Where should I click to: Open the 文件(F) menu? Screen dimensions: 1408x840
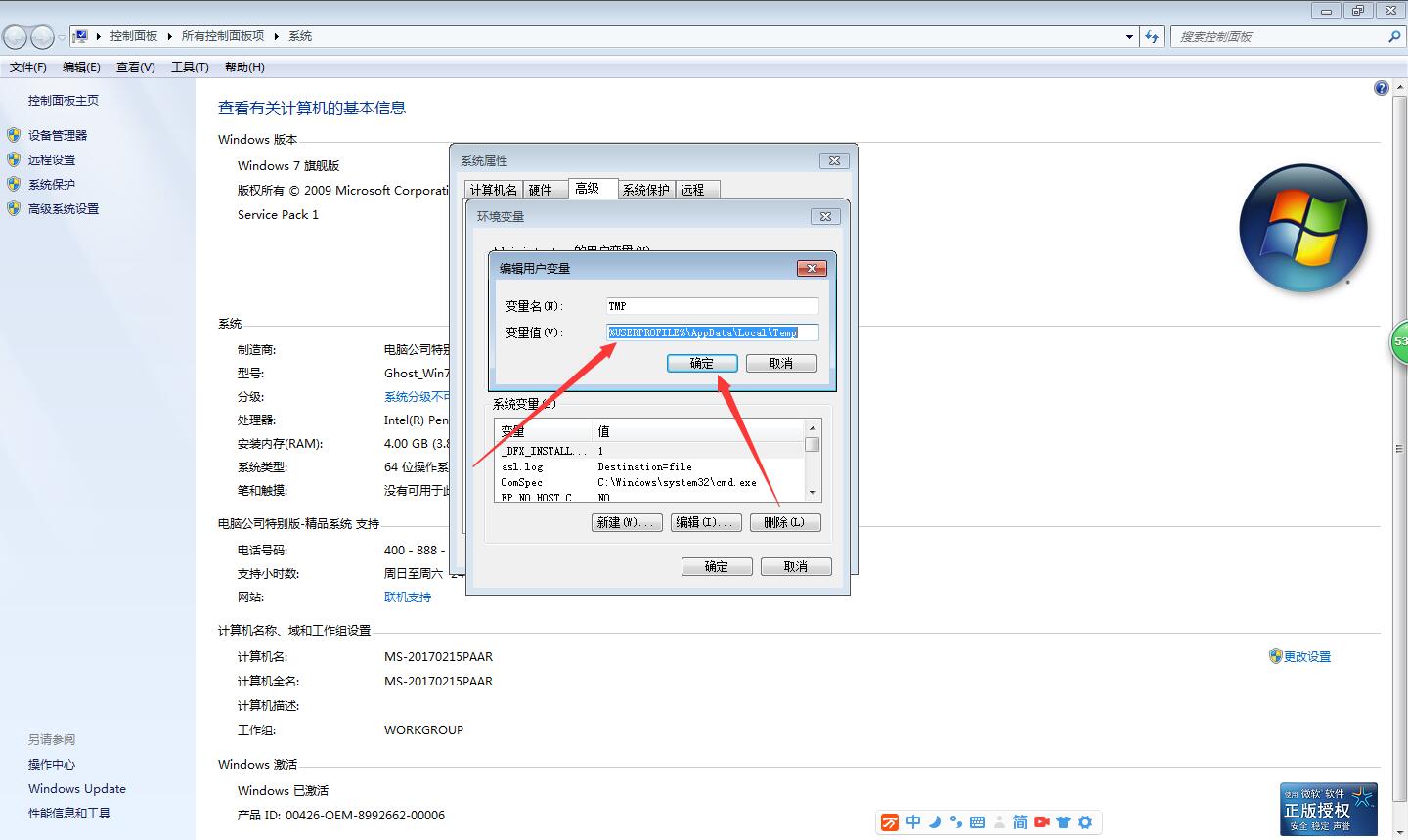pos(28,67)
